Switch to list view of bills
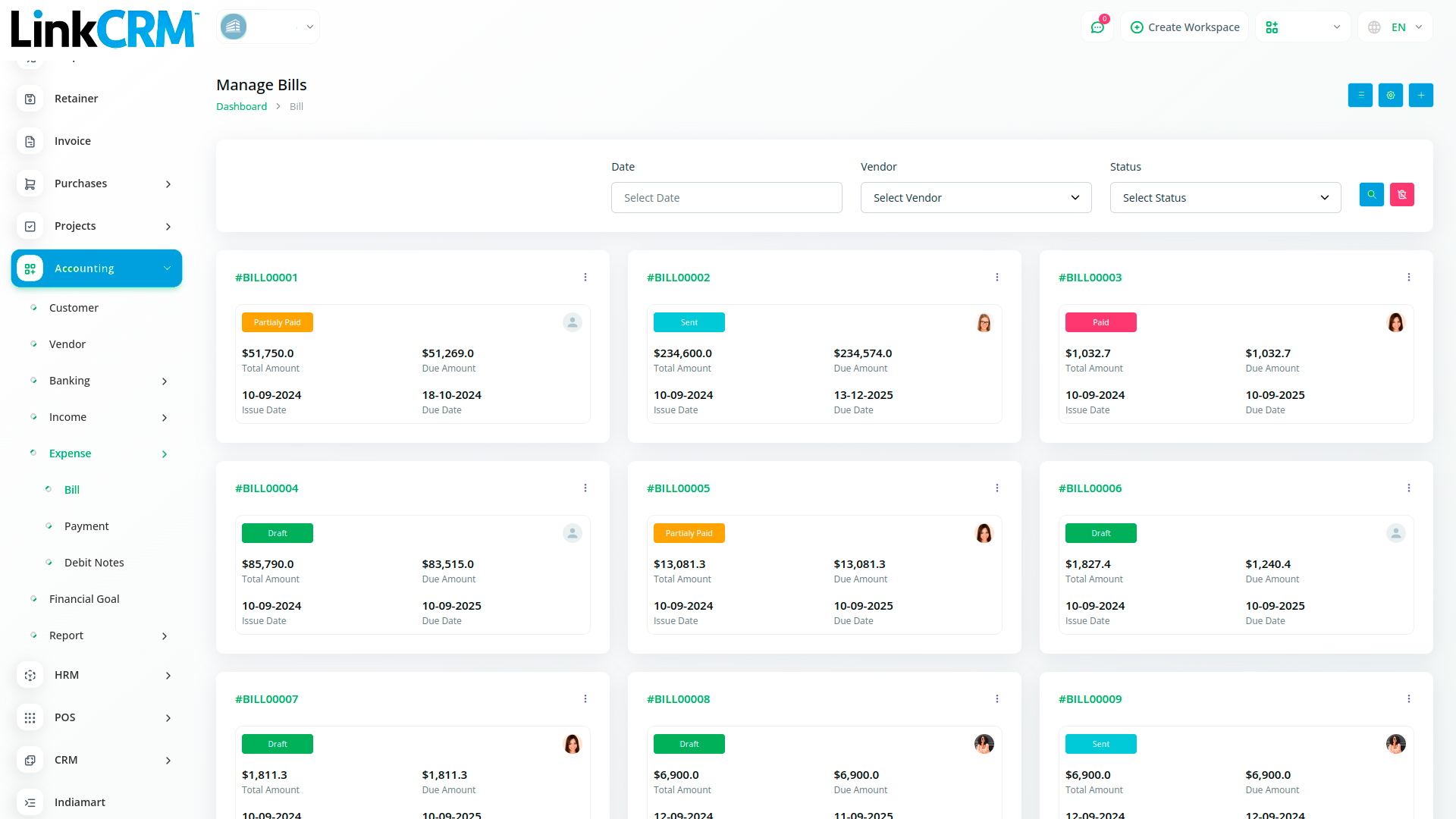The image size is (1456, 819). click(x=1360, y=96)
